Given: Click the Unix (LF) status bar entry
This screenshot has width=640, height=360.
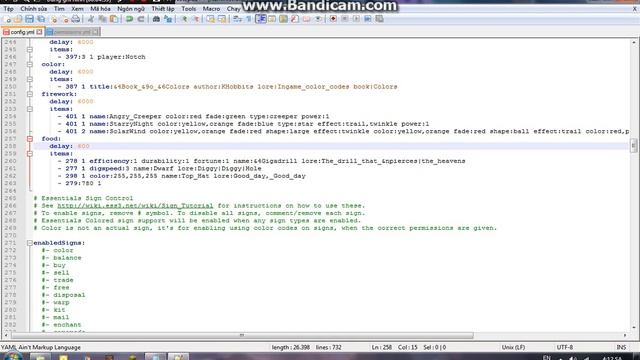Looking at the screenshot, I should [x=513, y=347].
